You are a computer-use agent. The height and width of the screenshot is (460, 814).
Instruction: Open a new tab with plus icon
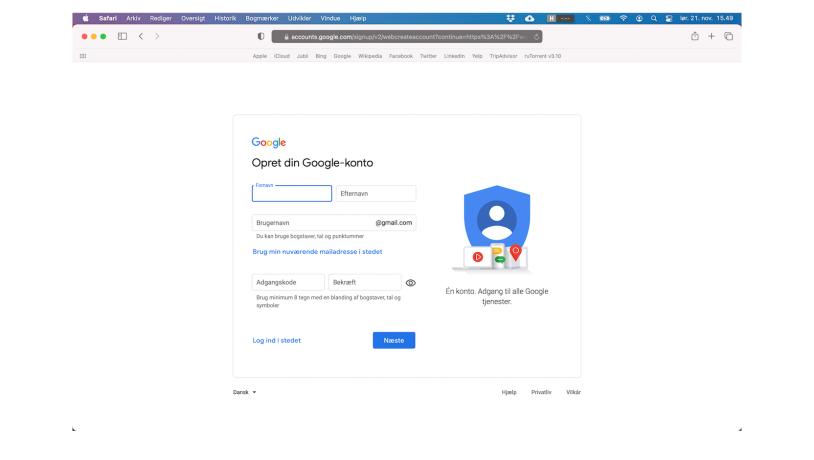tap(711, 36)
